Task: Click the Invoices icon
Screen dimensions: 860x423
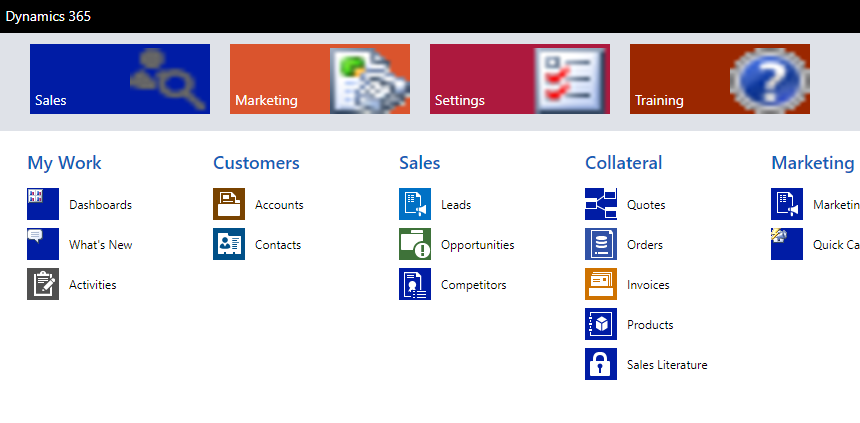Action: point(601,284)
